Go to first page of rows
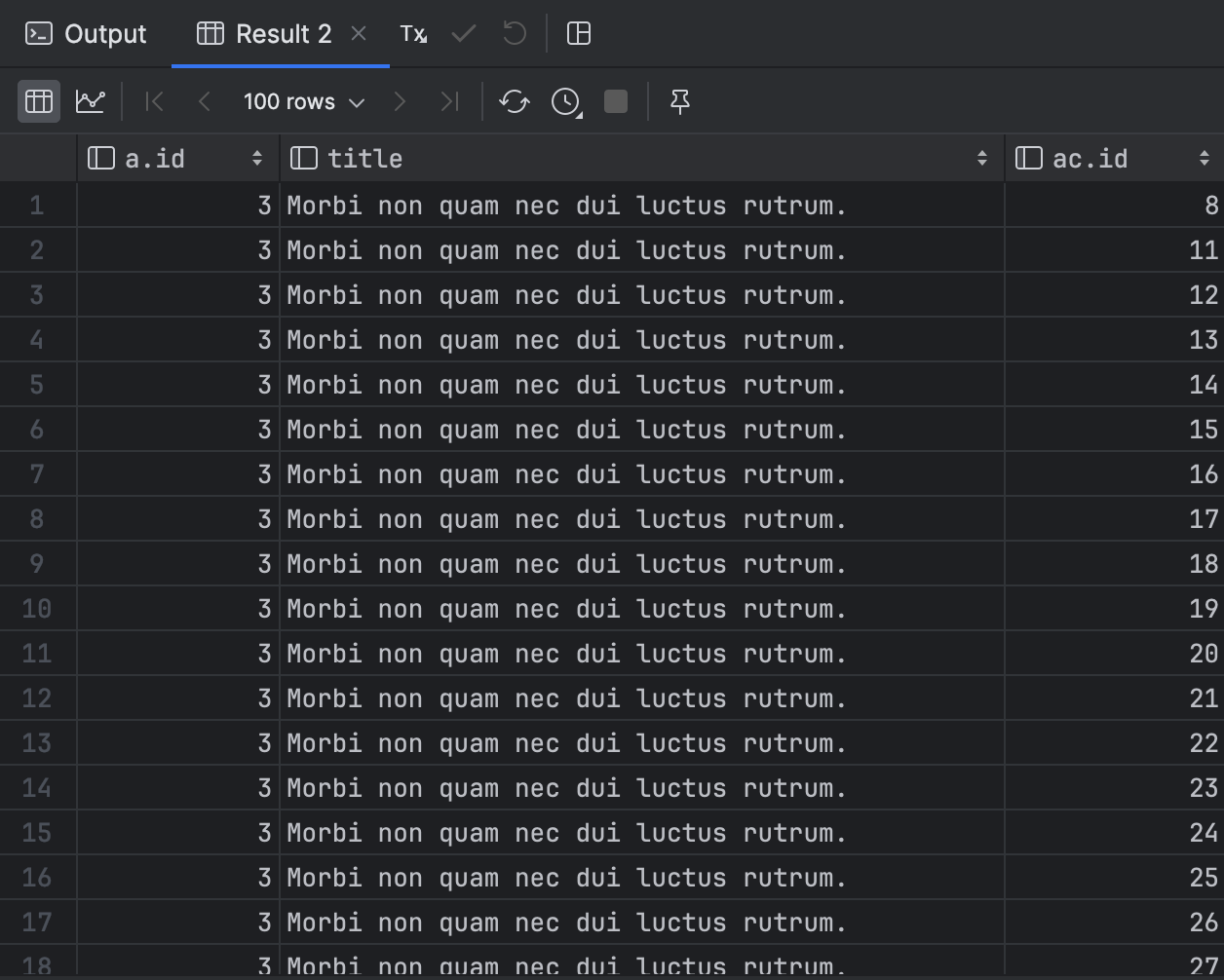Image resolution: width=1224 pixels, height=980 pixels. pyautogui.click(x=154, y=101)
